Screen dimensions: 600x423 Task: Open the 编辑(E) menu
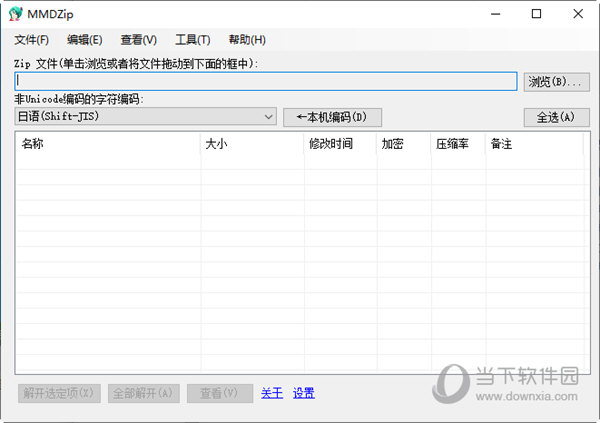[x=84, y=40]
